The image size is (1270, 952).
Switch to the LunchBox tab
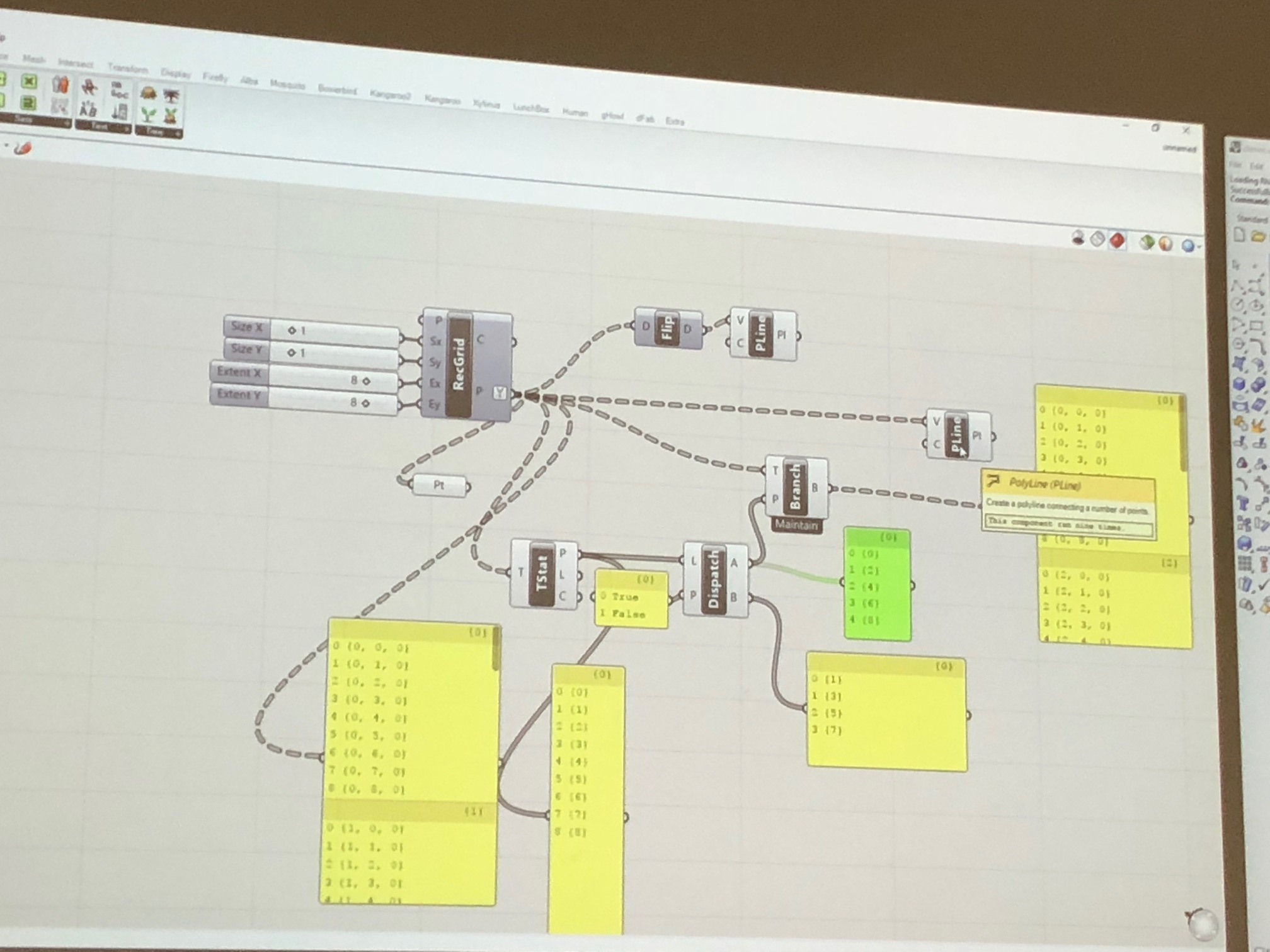[x=530, y=108]
